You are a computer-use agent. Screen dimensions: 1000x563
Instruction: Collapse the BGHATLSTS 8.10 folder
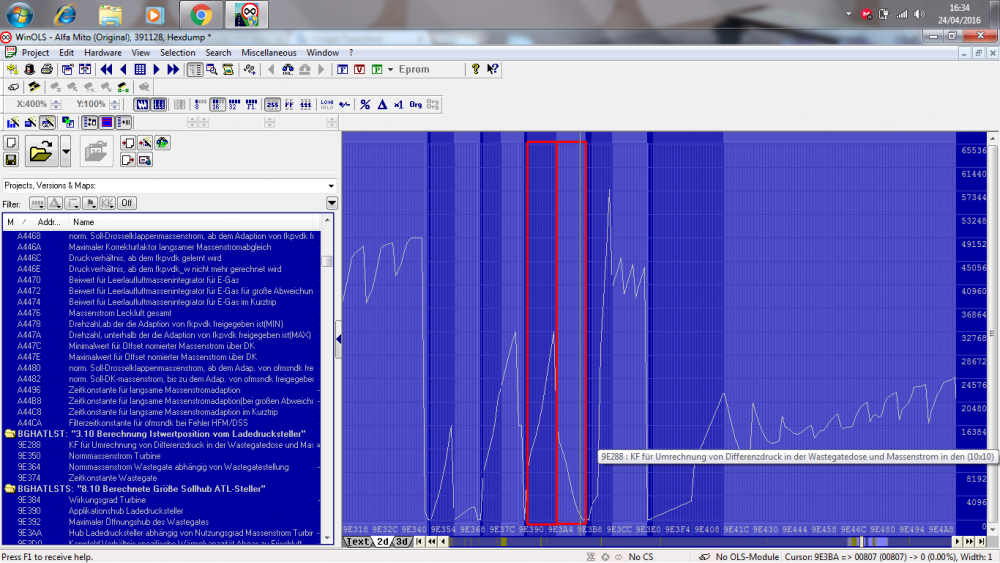tap(10, 489)
